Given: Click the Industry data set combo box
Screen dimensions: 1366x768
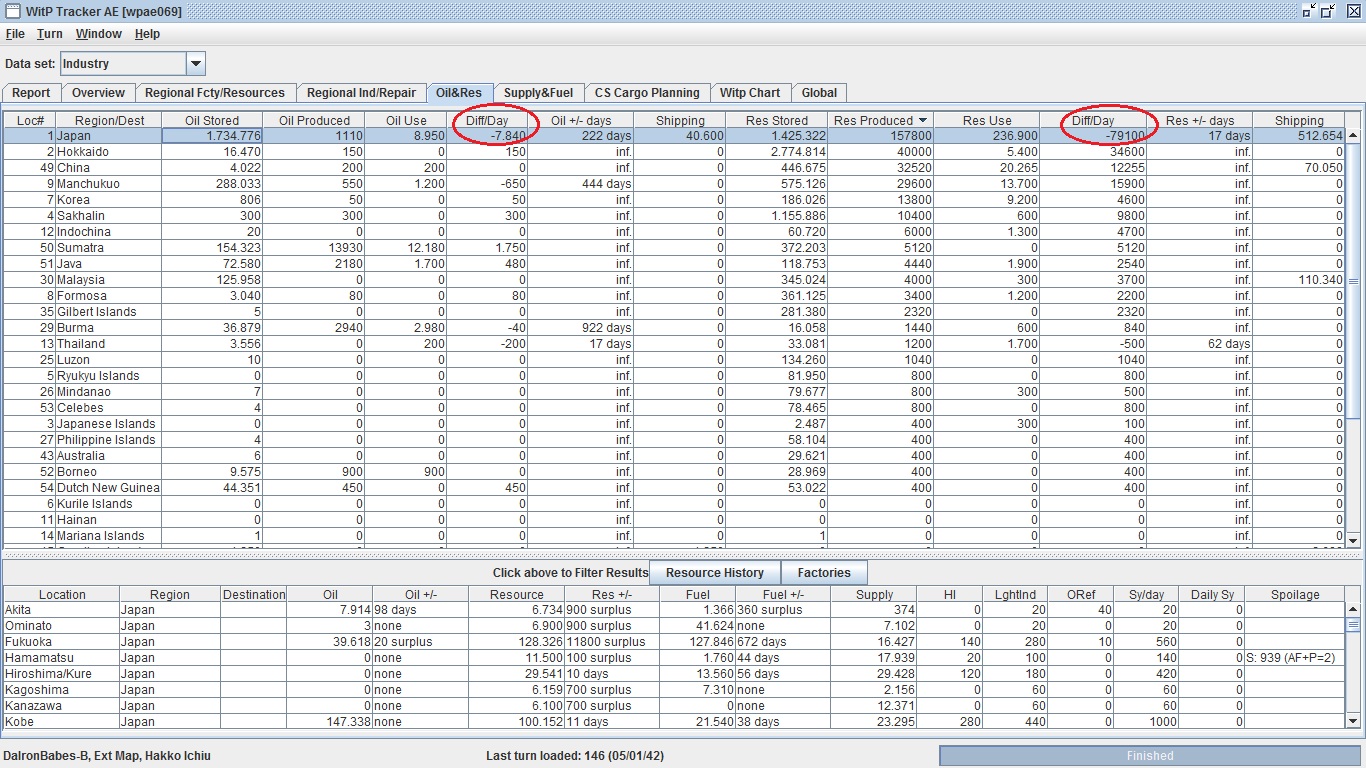Looking at the screenshot, I should pyautogui.click(x=132, y=64).
